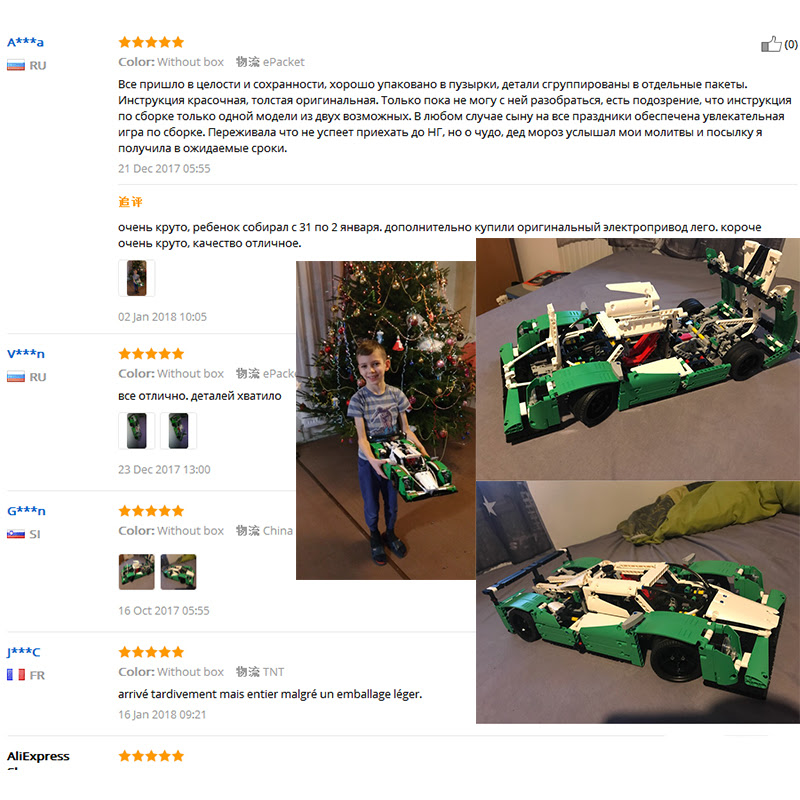Click G***n's five-star rating
Viewport: 800px width, 800px height.
[151, 511]
